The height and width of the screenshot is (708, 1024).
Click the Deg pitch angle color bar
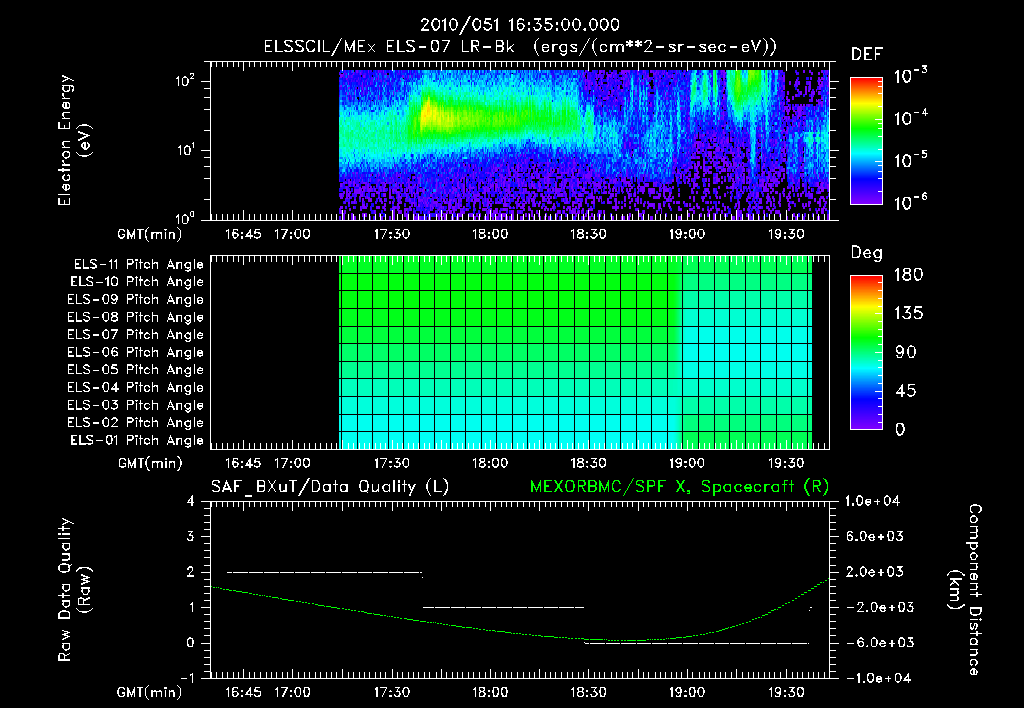tap(866, 353)
